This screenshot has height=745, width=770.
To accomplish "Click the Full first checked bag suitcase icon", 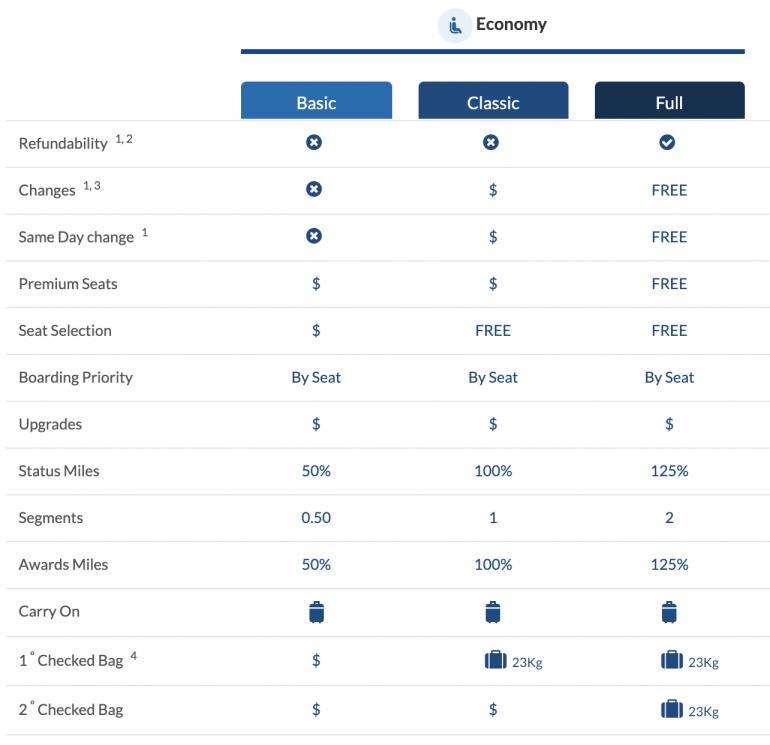I will pyautogui.click(x=672, y=660).
